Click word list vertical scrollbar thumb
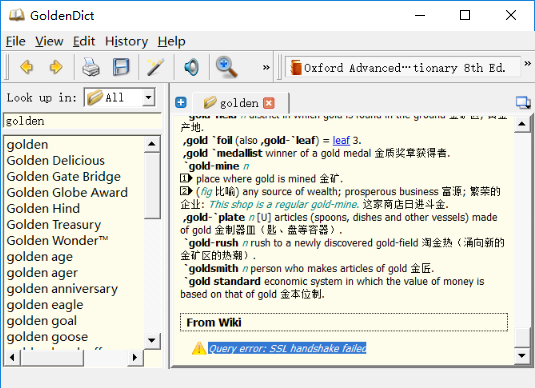 point(152,186)
